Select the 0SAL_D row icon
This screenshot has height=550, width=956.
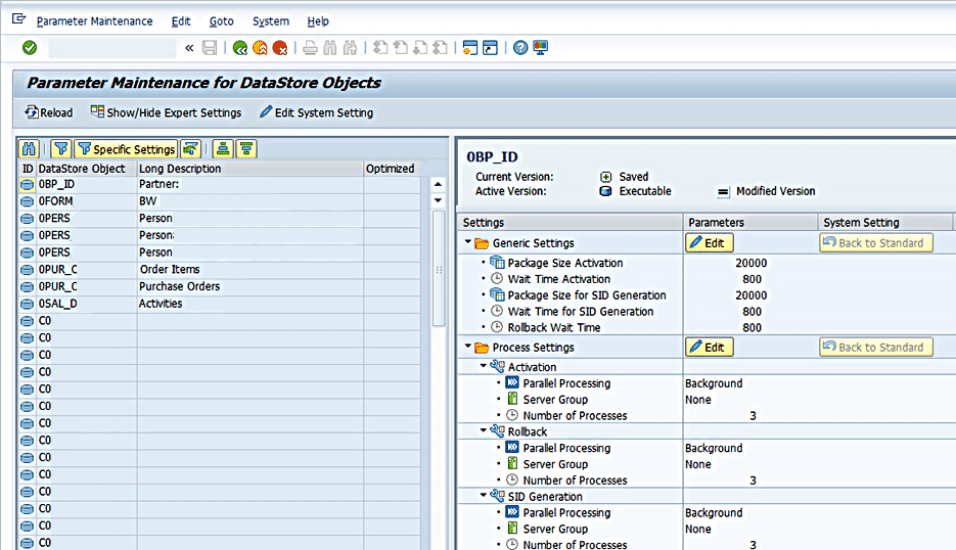(x=27, y=304)
